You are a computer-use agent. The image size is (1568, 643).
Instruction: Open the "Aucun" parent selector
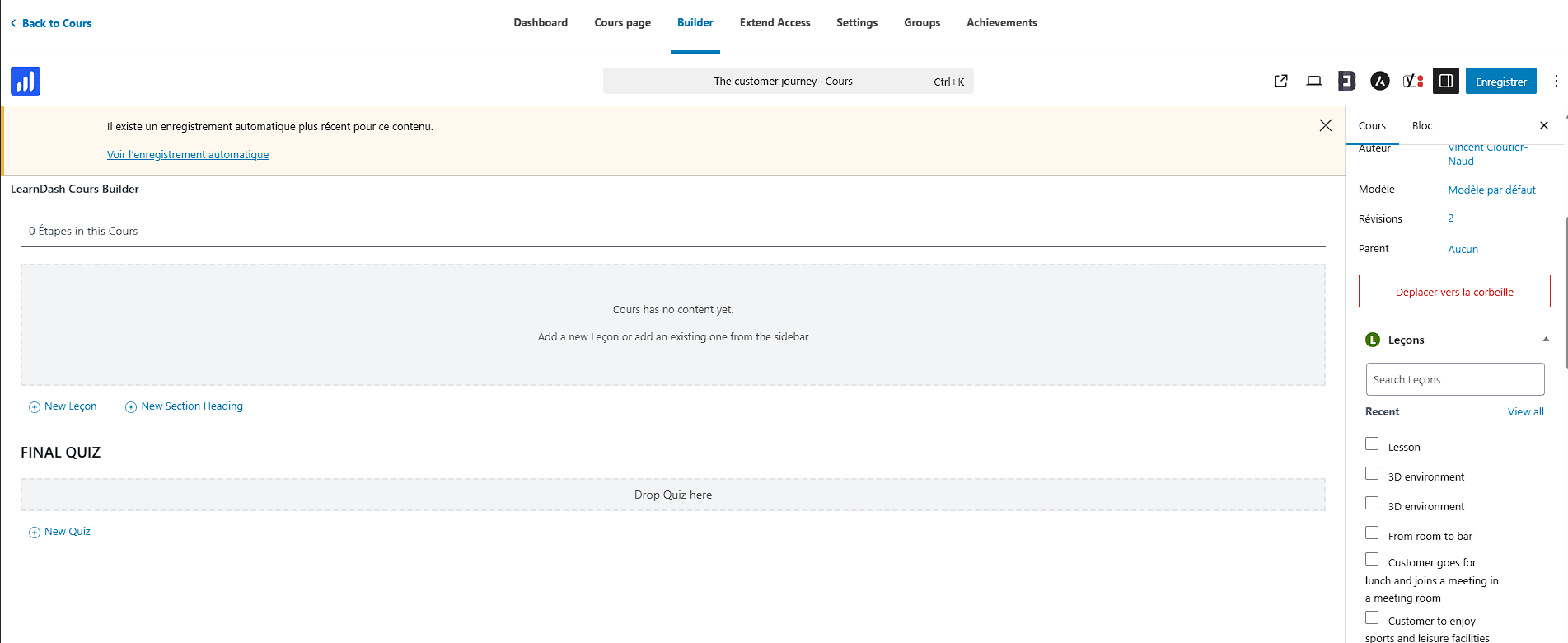point(1463,249)
